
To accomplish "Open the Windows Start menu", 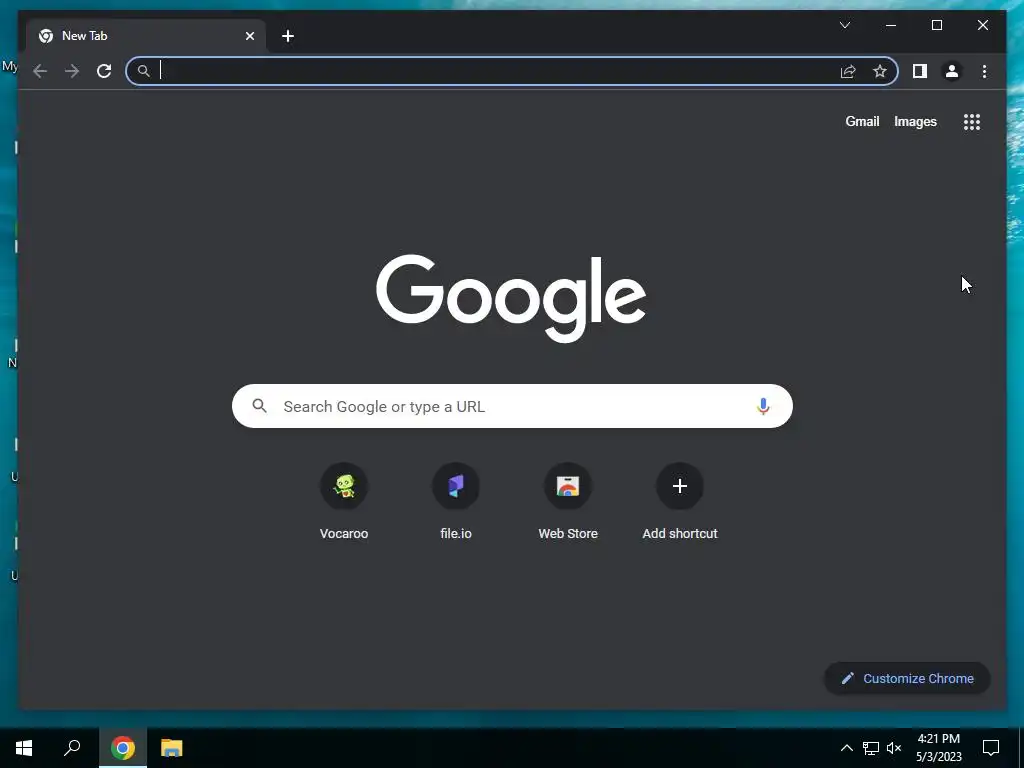I will pos(24,748).
